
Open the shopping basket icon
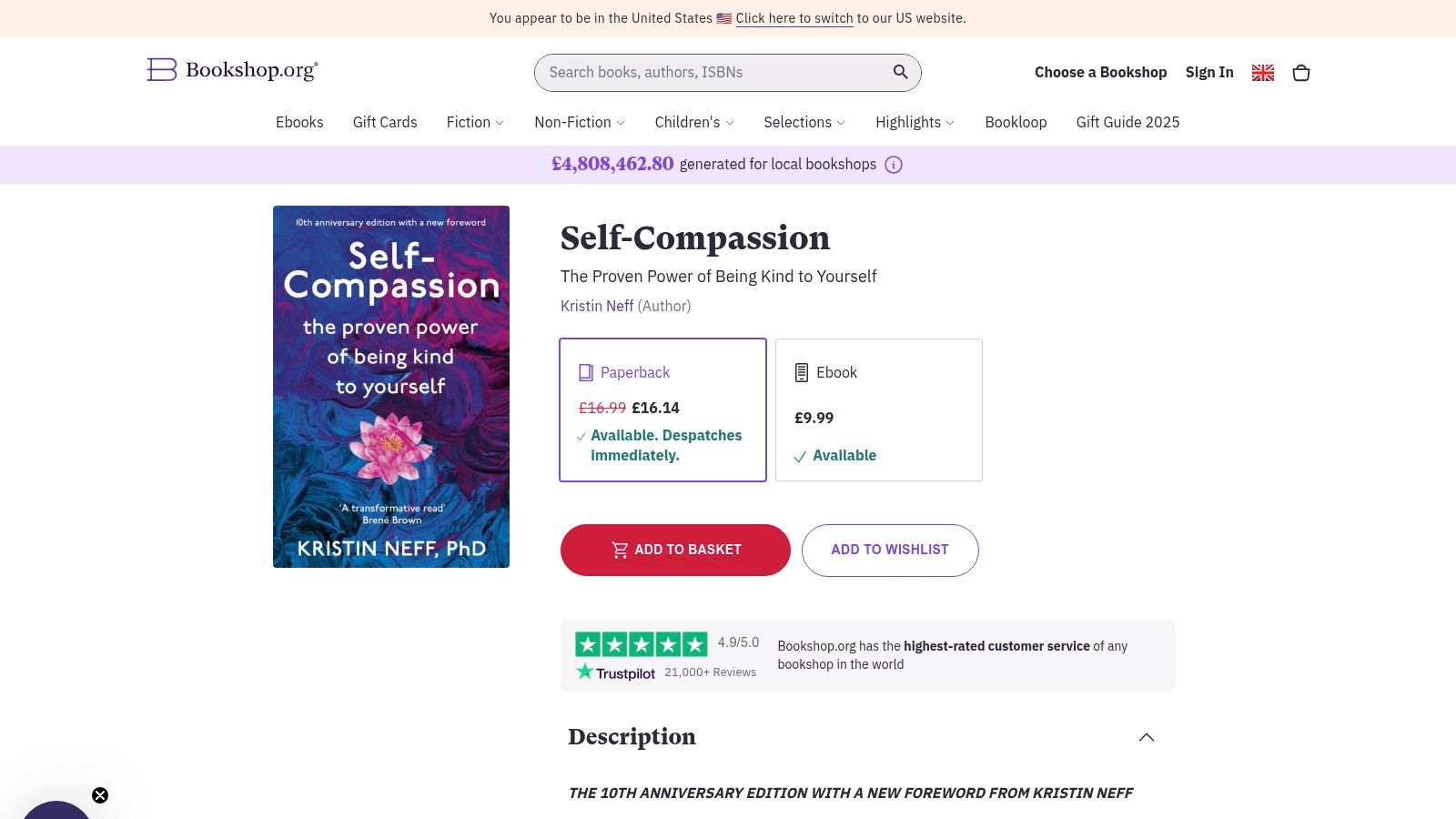pos(1301,73)
